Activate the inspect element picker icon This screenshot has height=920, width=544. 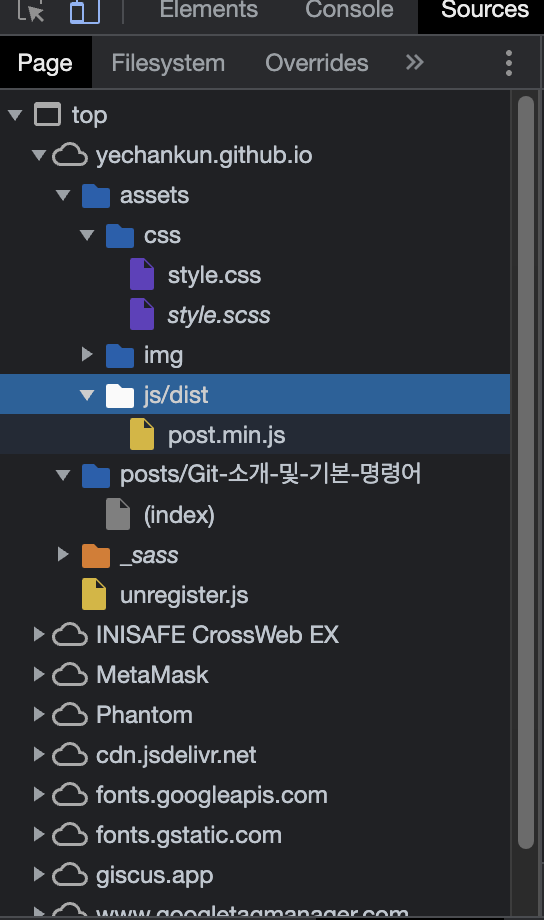31,11
